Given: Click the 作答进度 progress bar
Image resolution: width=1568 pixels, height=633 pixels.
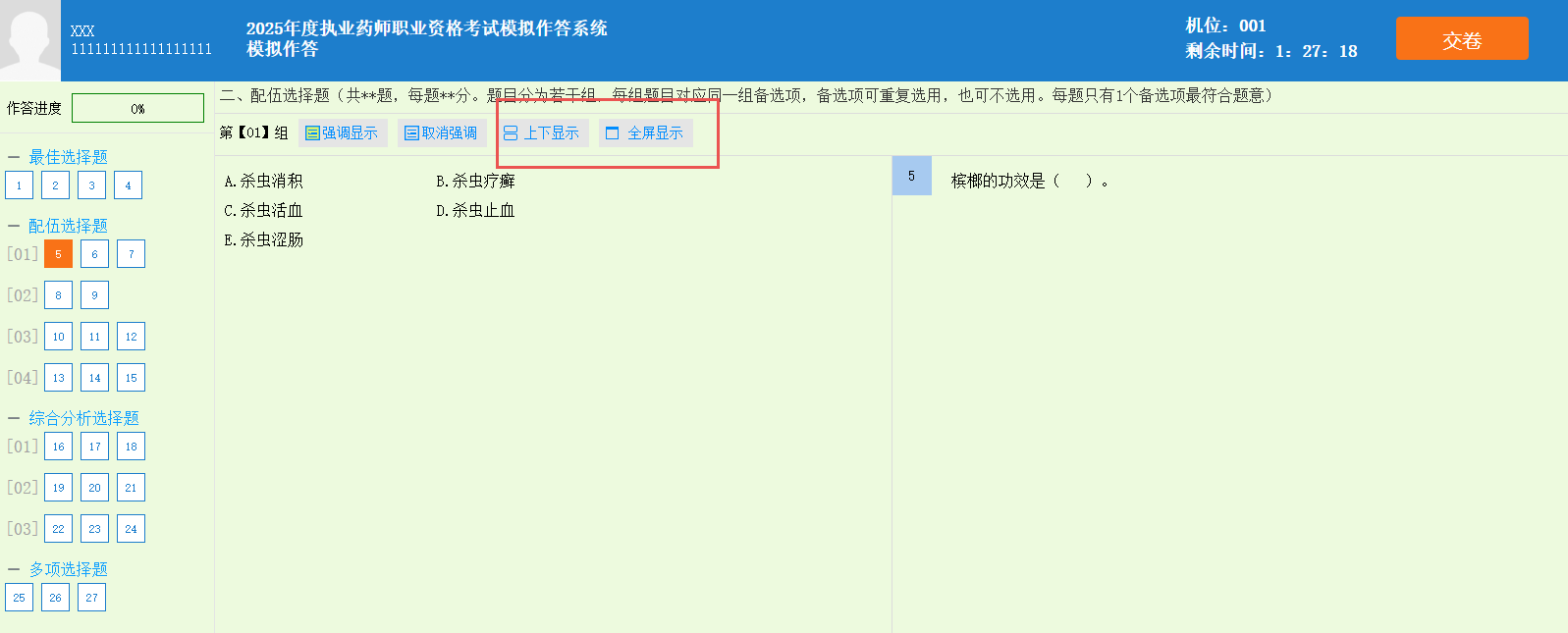Looking at the screenshot, I should click(137, 108).
